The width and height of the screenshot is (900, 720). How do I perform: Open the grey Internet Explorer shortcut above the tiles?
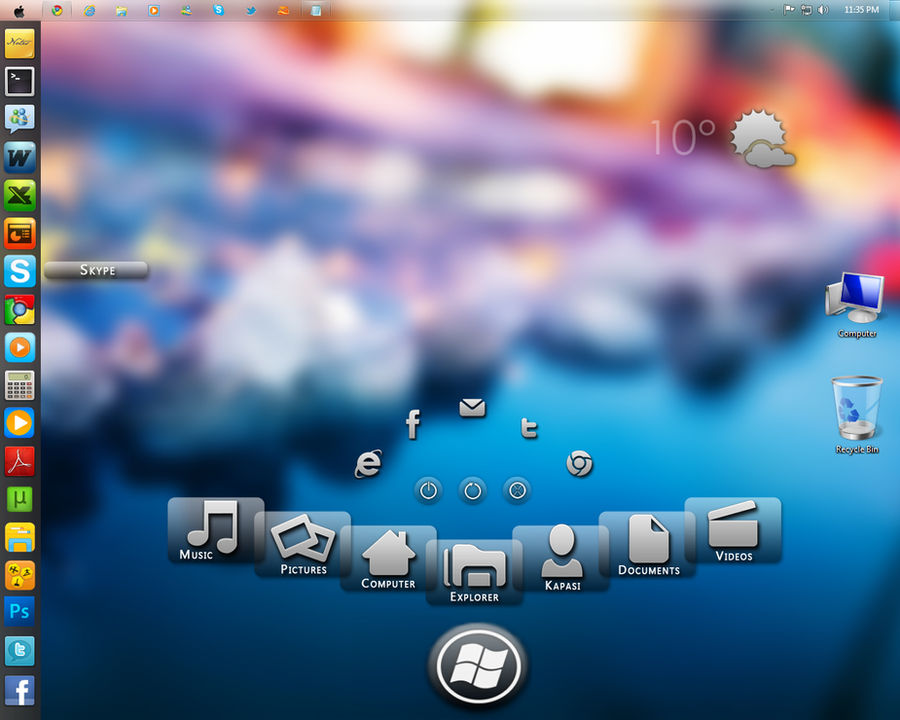[x=368, y=464]
